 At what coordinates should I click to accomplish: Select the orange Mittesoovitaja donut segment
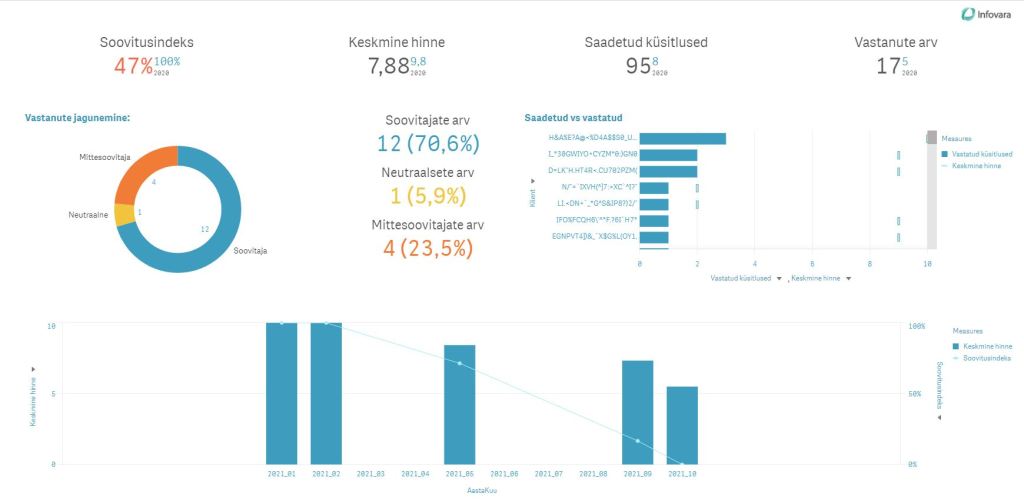pos(140,172)
